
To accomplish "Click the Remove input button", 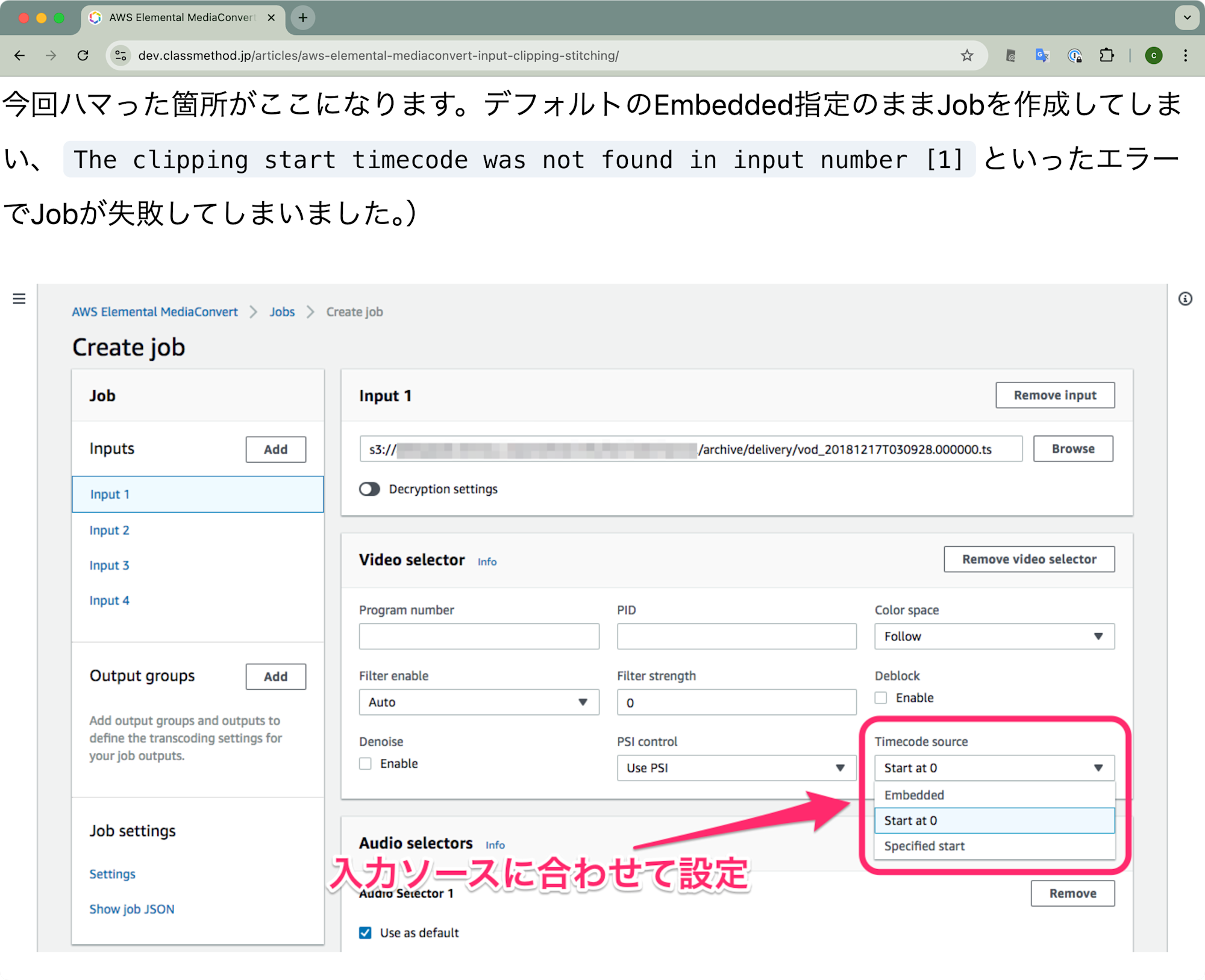I will 1054,395.
